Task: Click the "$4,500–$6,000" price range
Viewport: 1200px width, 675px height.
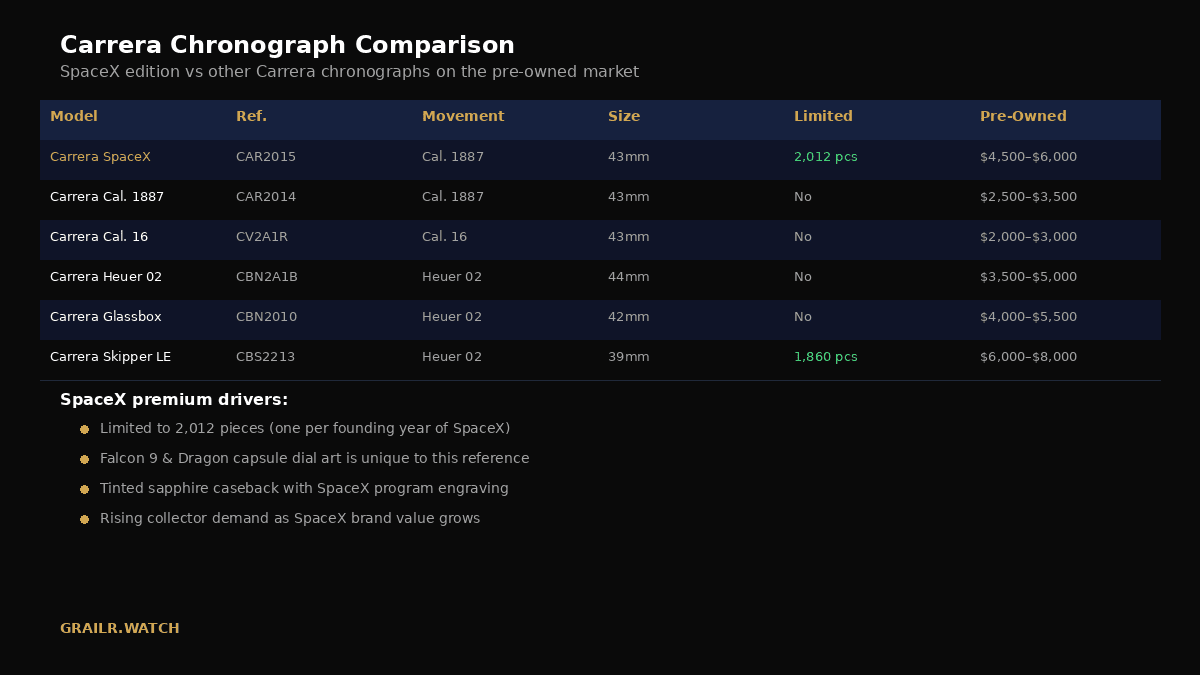Action: (1028, 157)
